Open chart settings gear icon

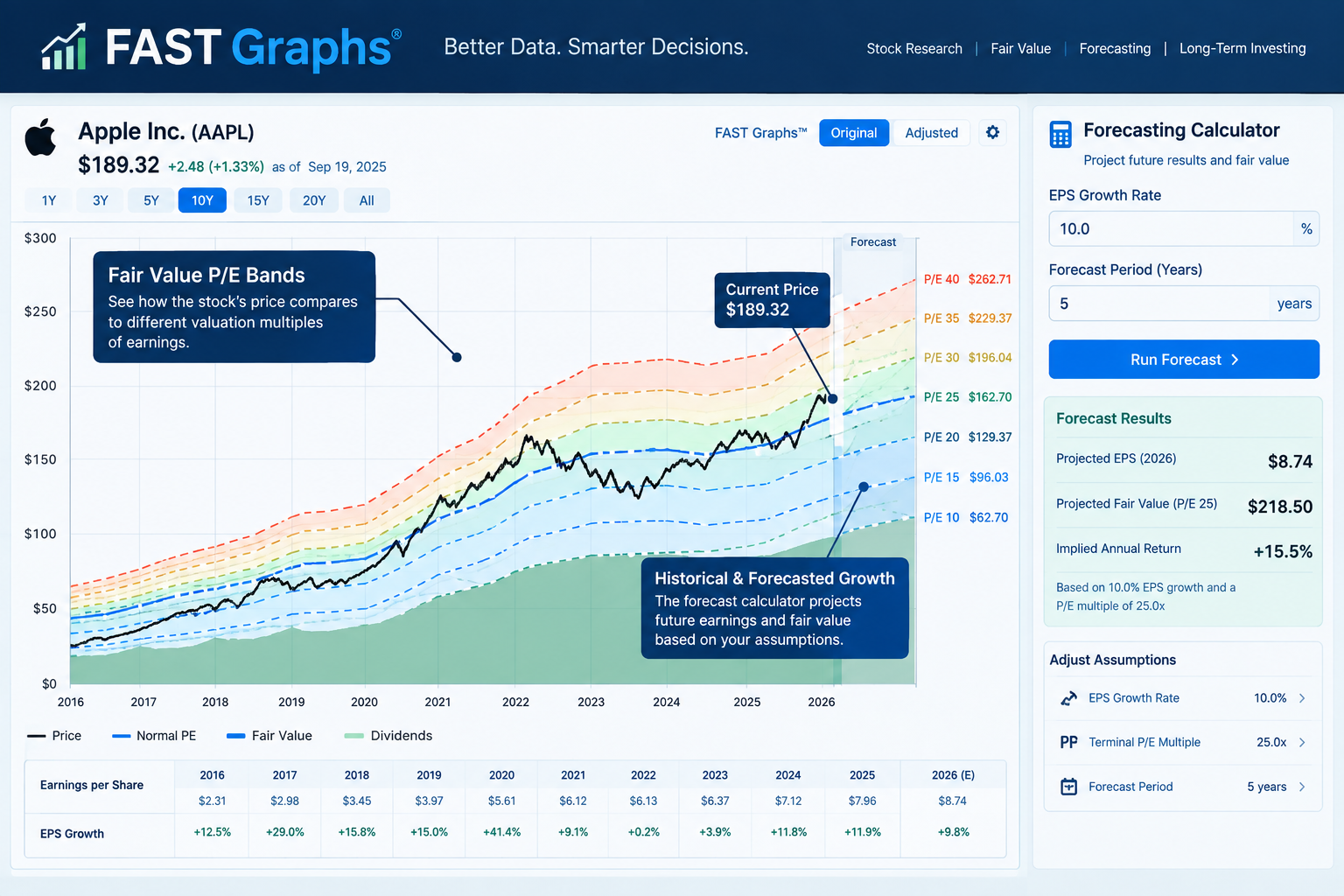coord(992,132)
